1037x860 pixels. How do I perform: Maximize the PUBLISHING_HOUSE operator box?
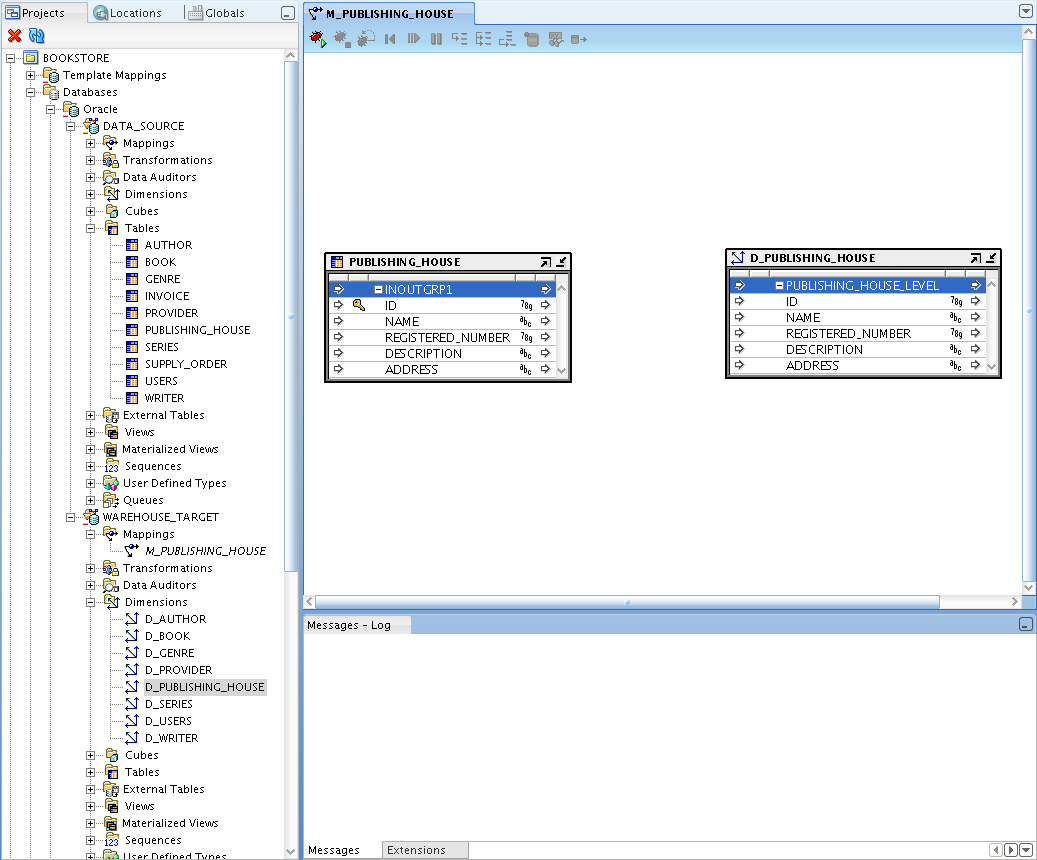tap(546, 262)
